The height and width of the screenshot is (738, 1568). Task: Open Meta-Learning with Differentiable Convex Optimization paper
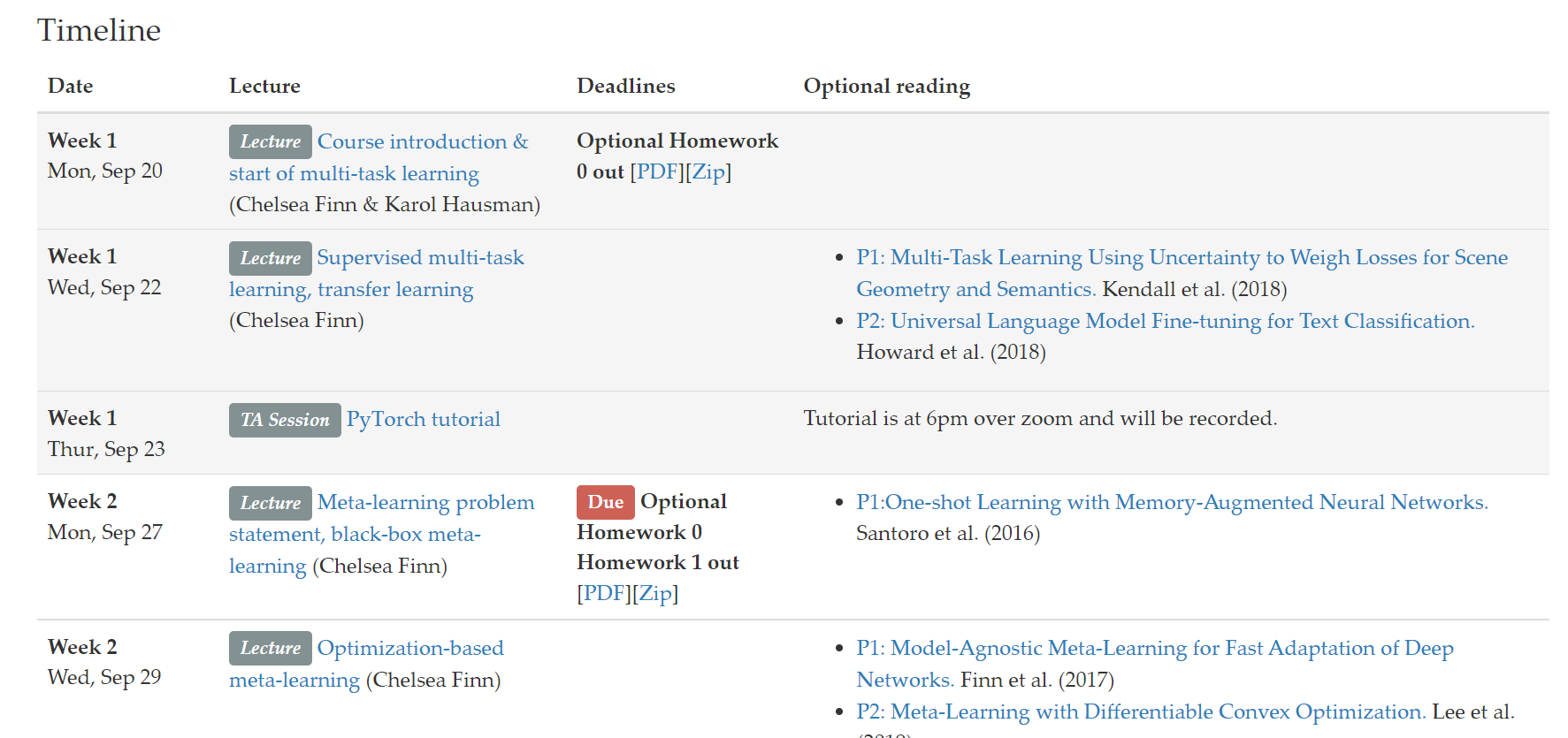pyautogui.click(x=1141, y=712)
